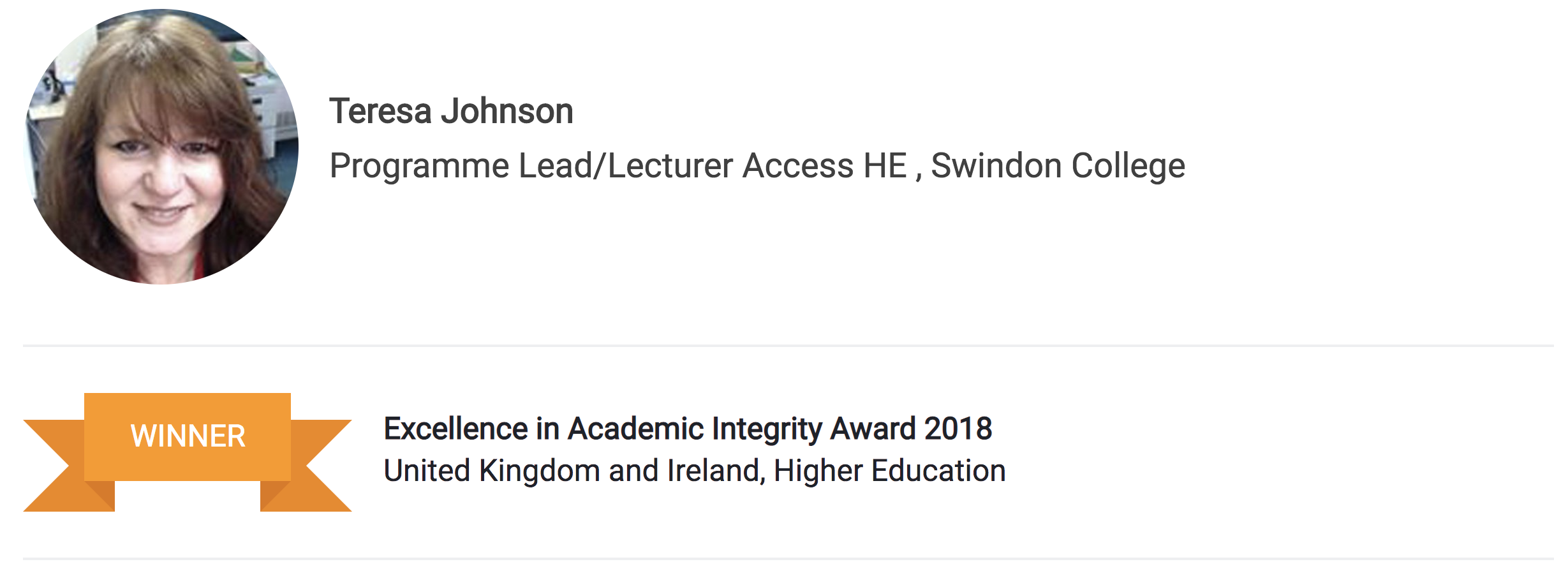The height and width of the screenshot is (578, 1568).
Task: Click the year 2018 in the award title
Action: pos(958,429)
